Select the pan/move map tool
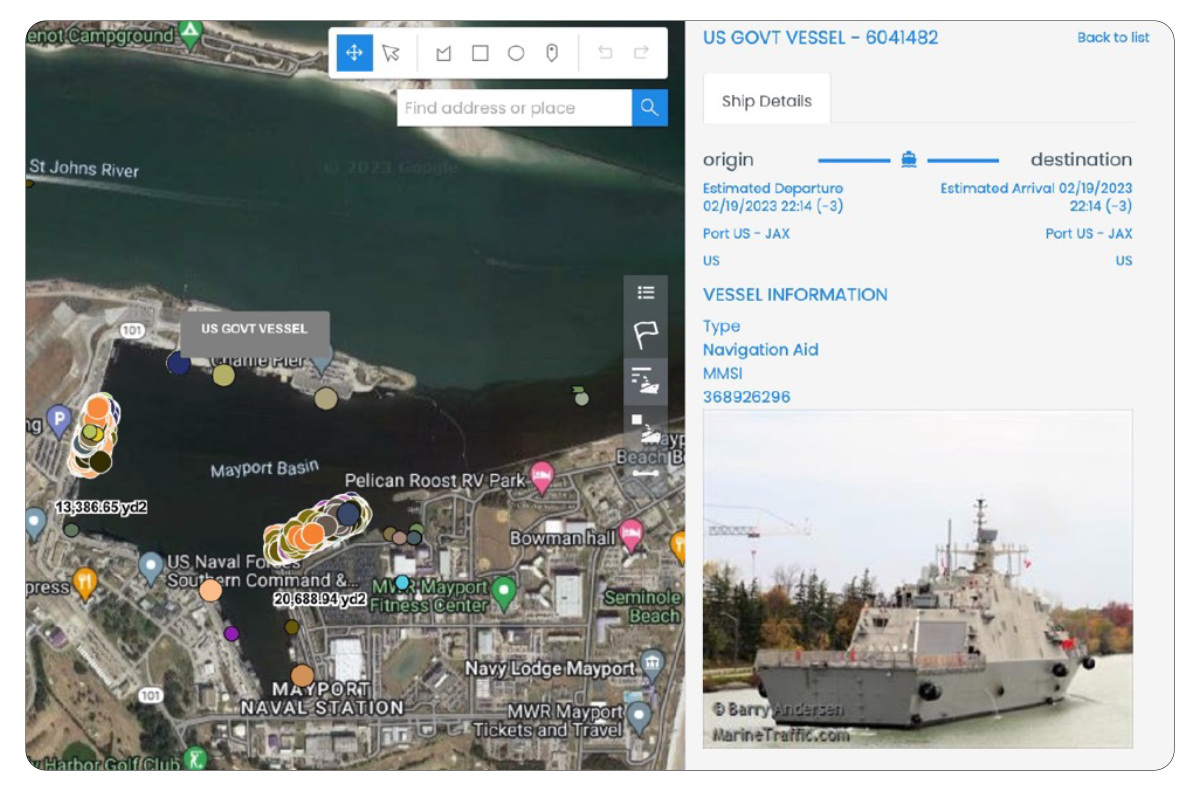The width and height of the screenshot is (1200, 791). click(x=354, y=53)
